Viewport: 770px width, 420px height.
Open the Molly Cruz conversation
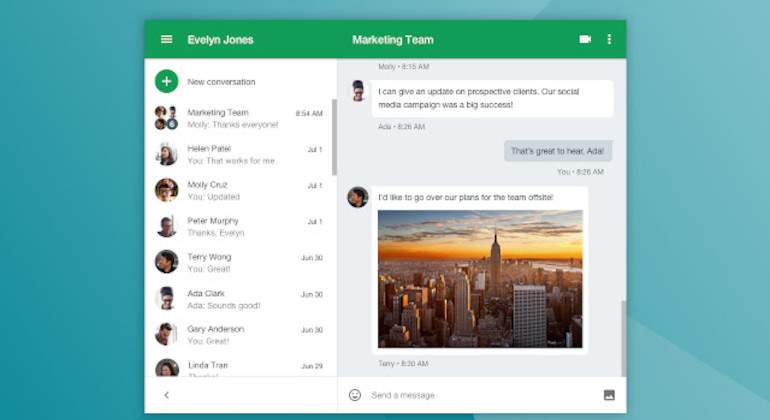coord(239,190)
